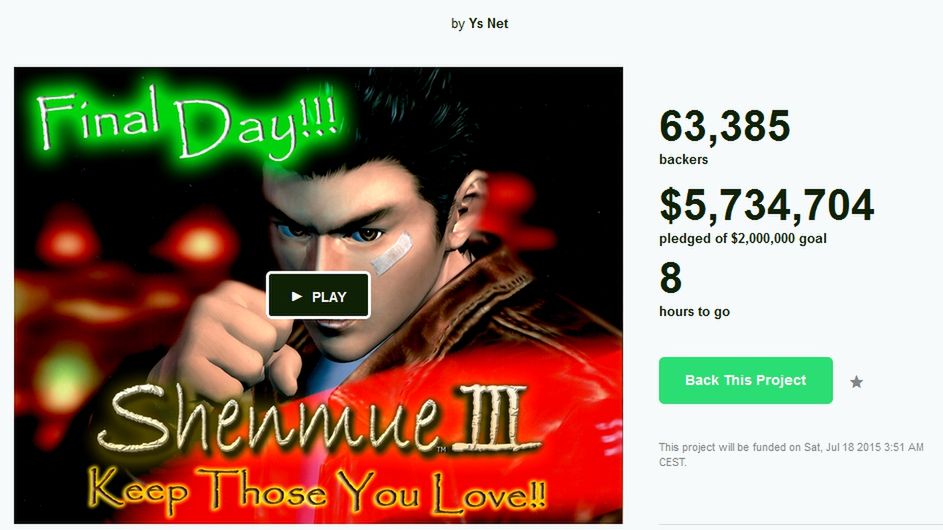Click the Shenmue III logo in the video
The image size is (943, 530).
(x=319, y=418)
